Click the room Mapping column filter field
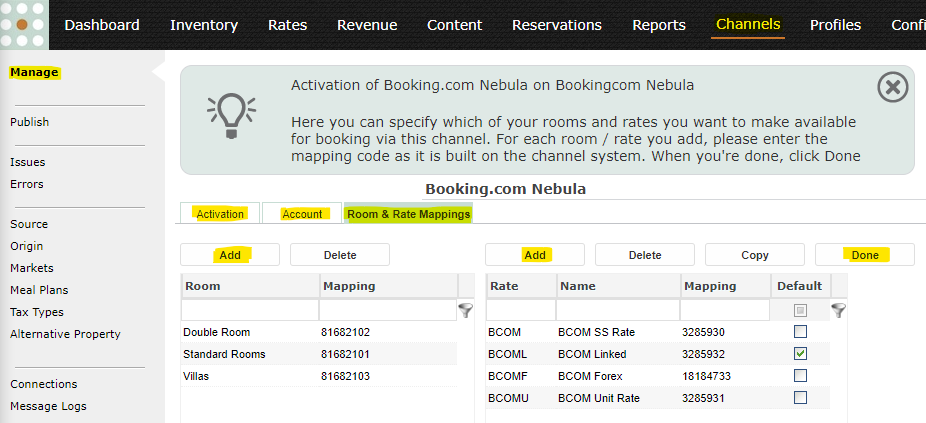 [388, 310]
